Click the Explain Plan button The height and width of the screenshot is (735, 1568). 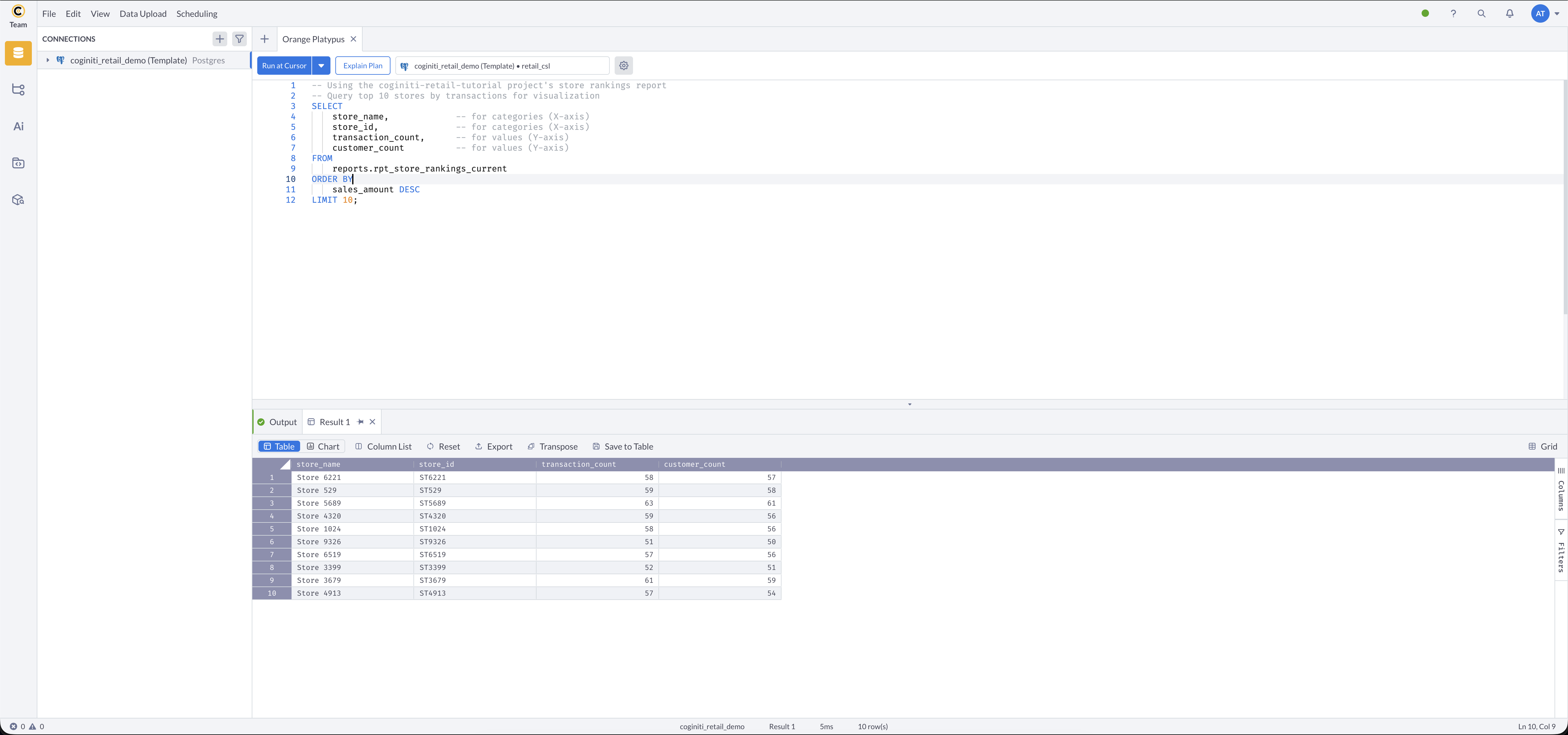[x=363, y=66]
